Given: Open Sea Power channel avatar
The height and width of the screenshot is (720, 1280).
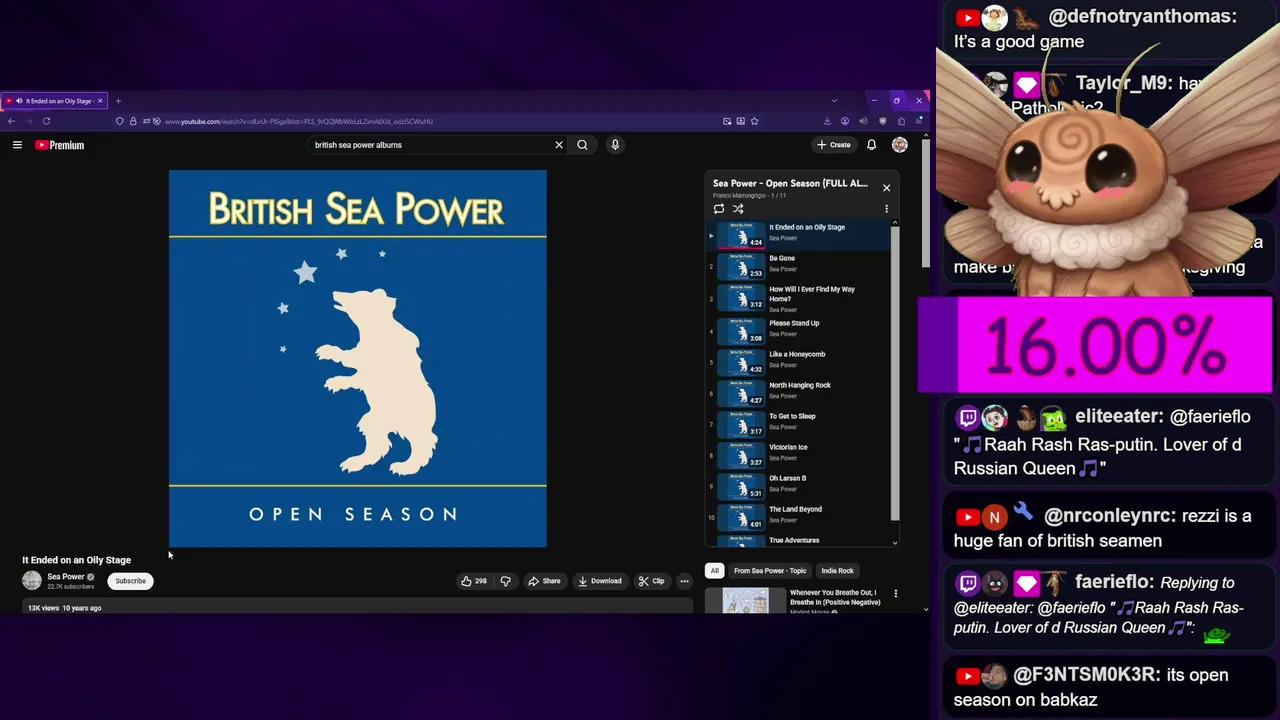Looking at the screenshot, I should point(32,581).
